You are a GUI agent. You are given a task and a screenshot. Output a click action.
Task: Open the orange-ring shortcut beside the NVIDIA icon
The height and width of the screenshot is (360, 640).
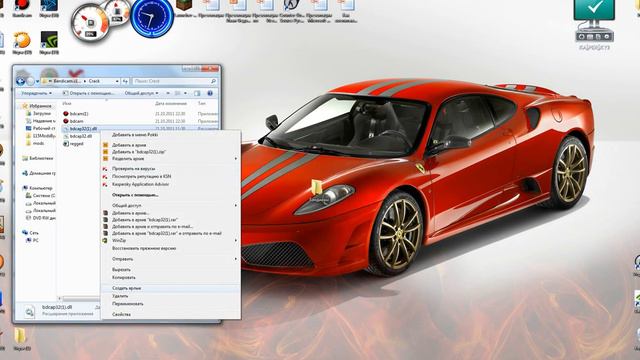coord(22,43)
